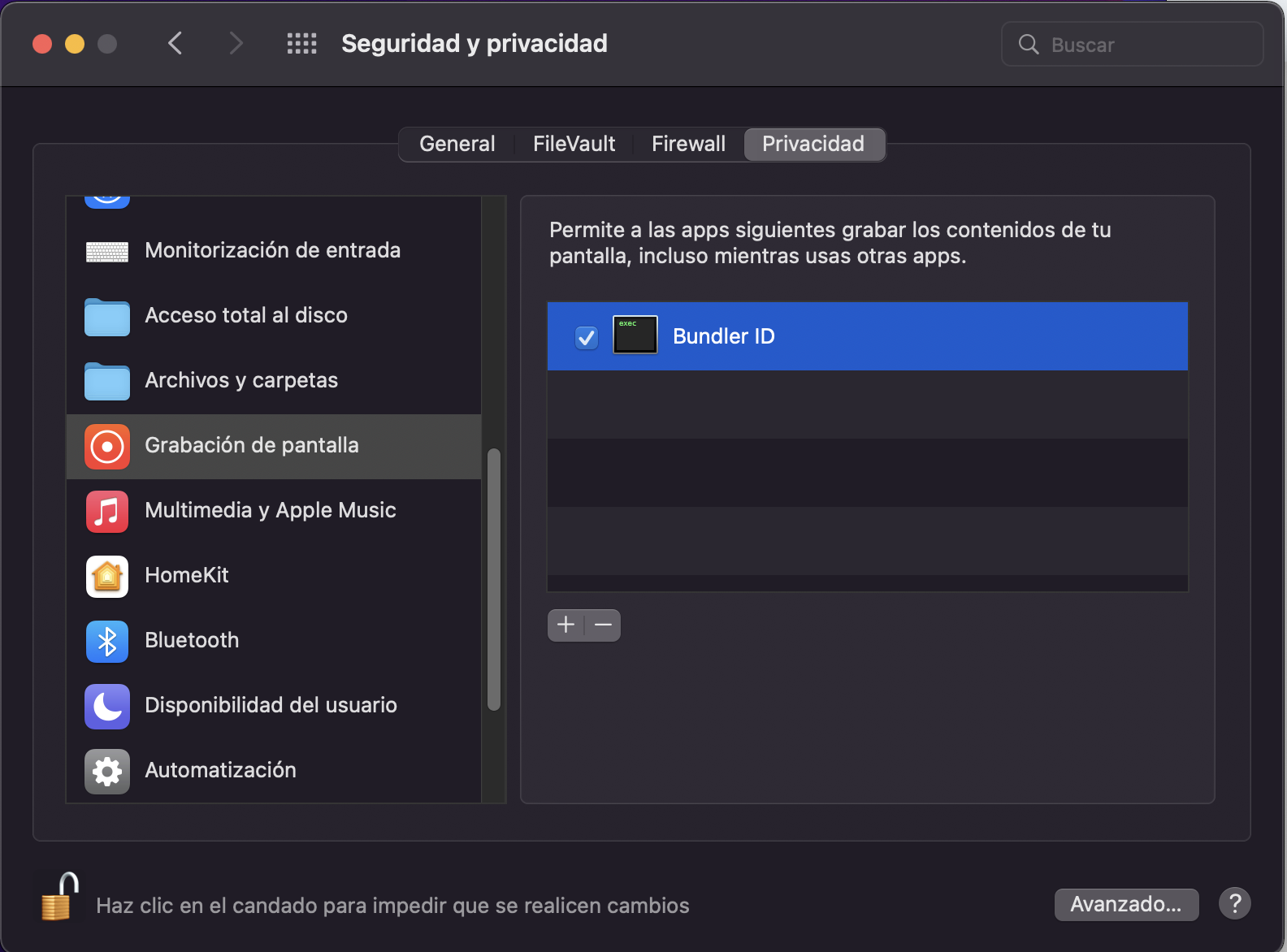Show all preferences grid icon
The height and width of the screenshot is (952, 1287).
[x=301, y=44]
